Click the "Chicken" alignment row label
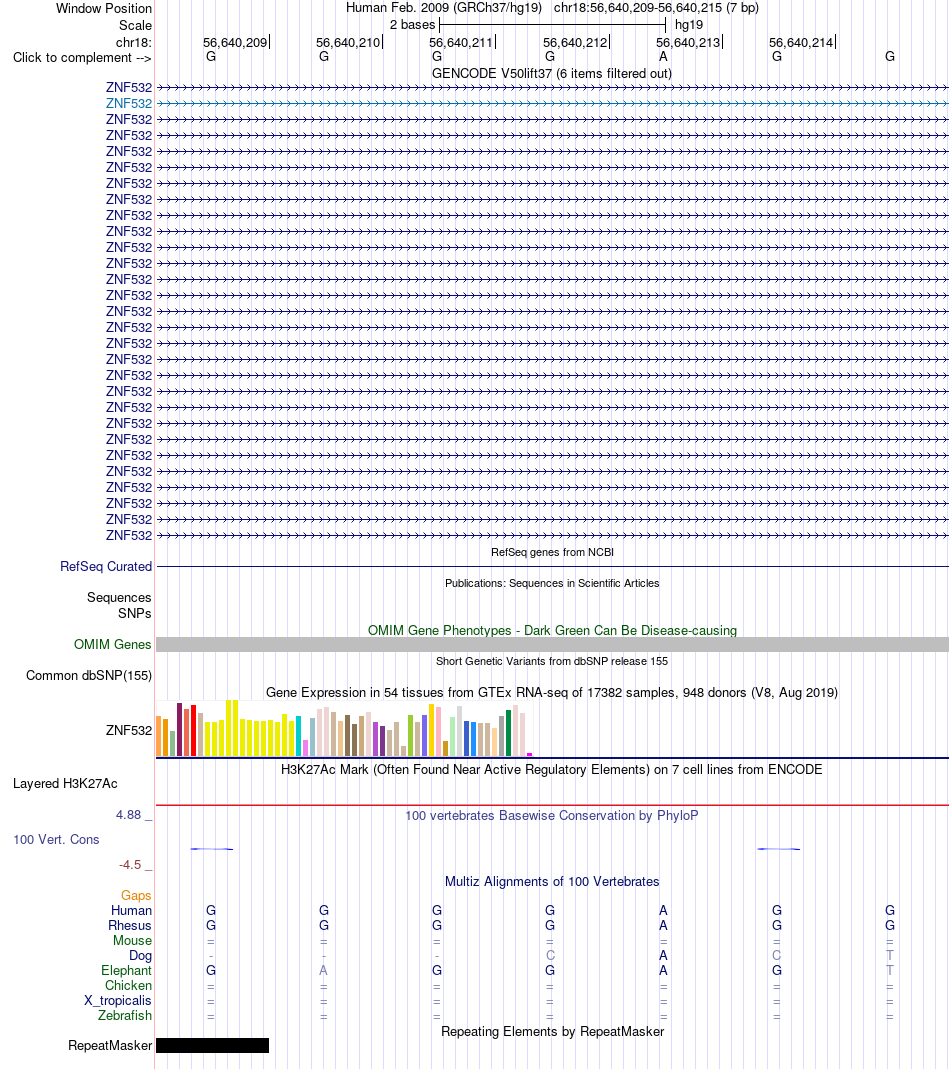 (x=128, y=985)
